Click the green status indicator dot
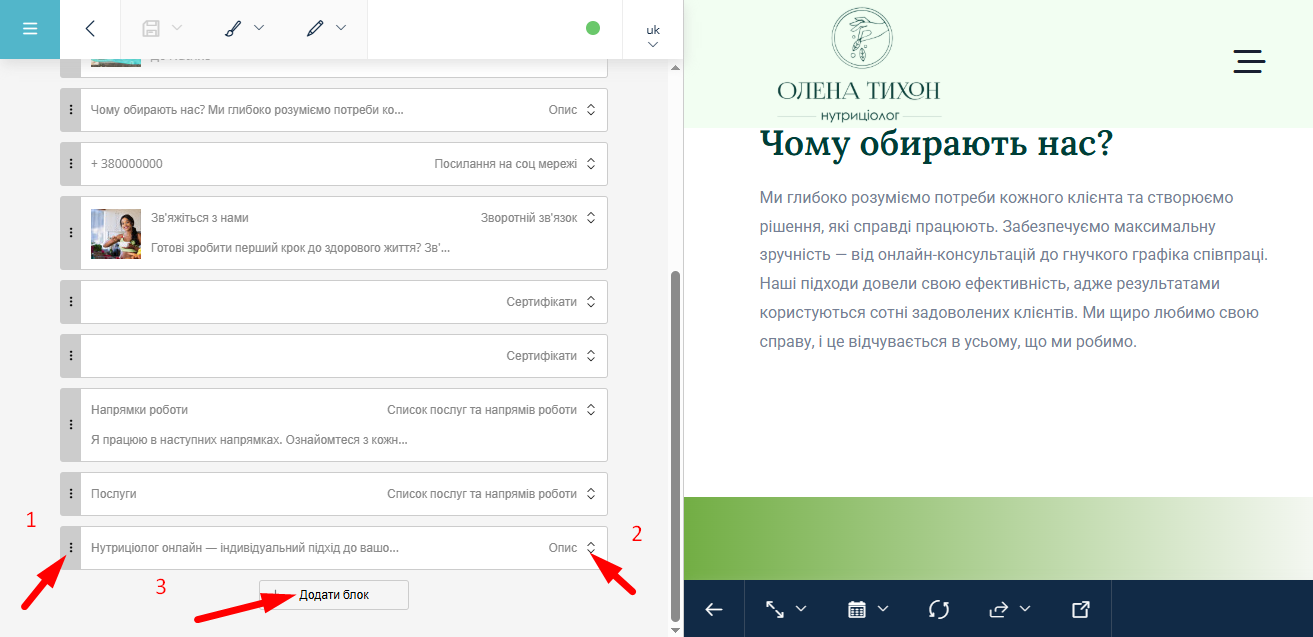 [593, 28]
